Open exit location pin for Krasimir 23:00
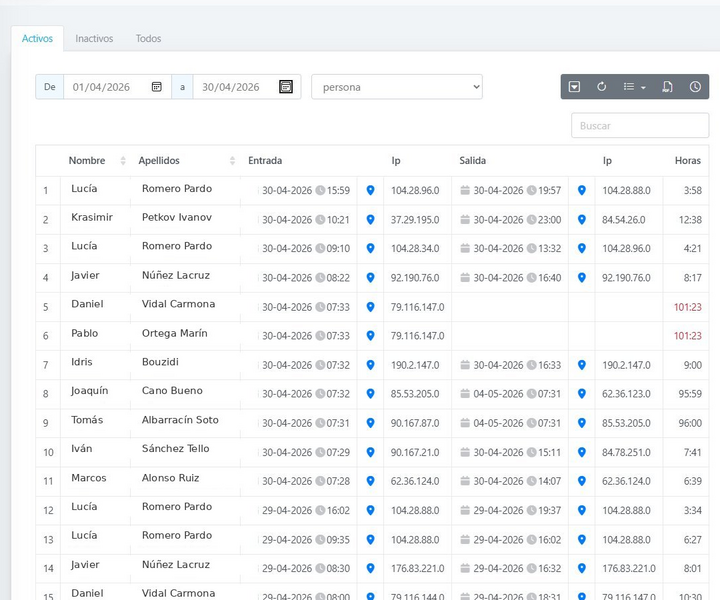 pyautogui.click(x=582, y=219)
